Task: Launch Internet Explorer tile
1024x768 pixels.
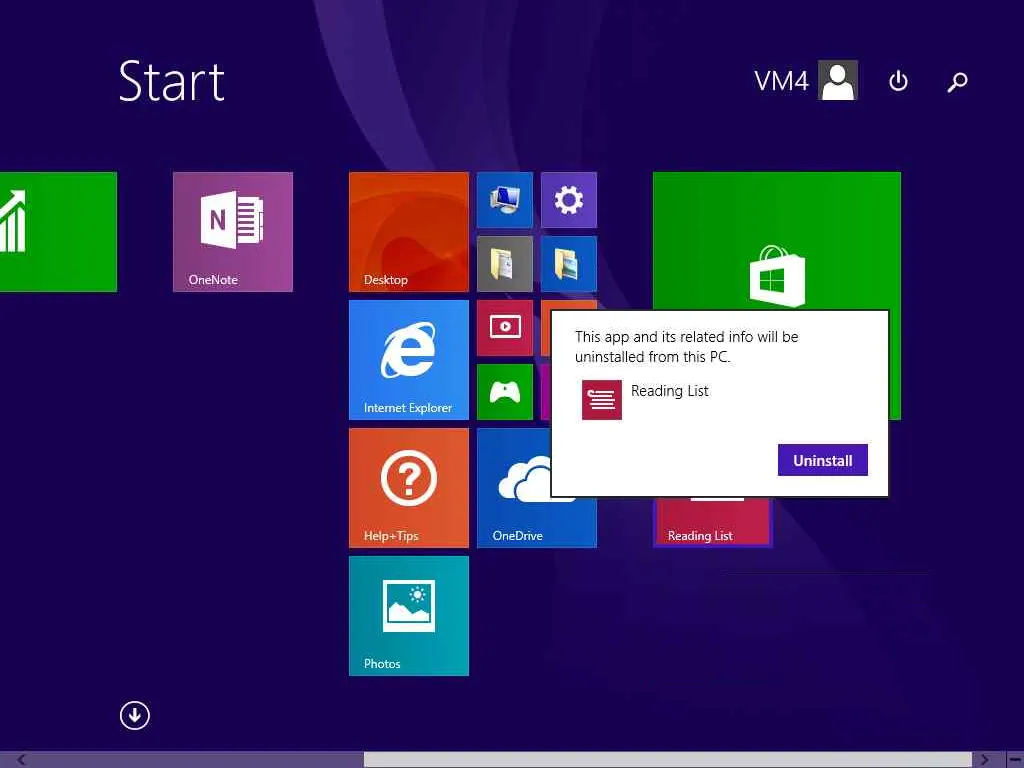Action: pyautogui.click(x=409, y=360)
